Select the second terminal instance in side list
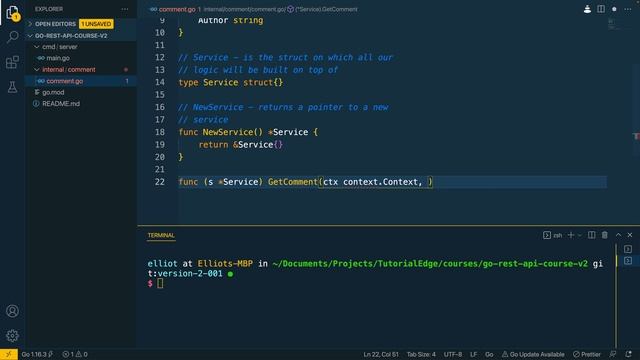The height and width of the screenshot is (360, 640). coord(628,260)
